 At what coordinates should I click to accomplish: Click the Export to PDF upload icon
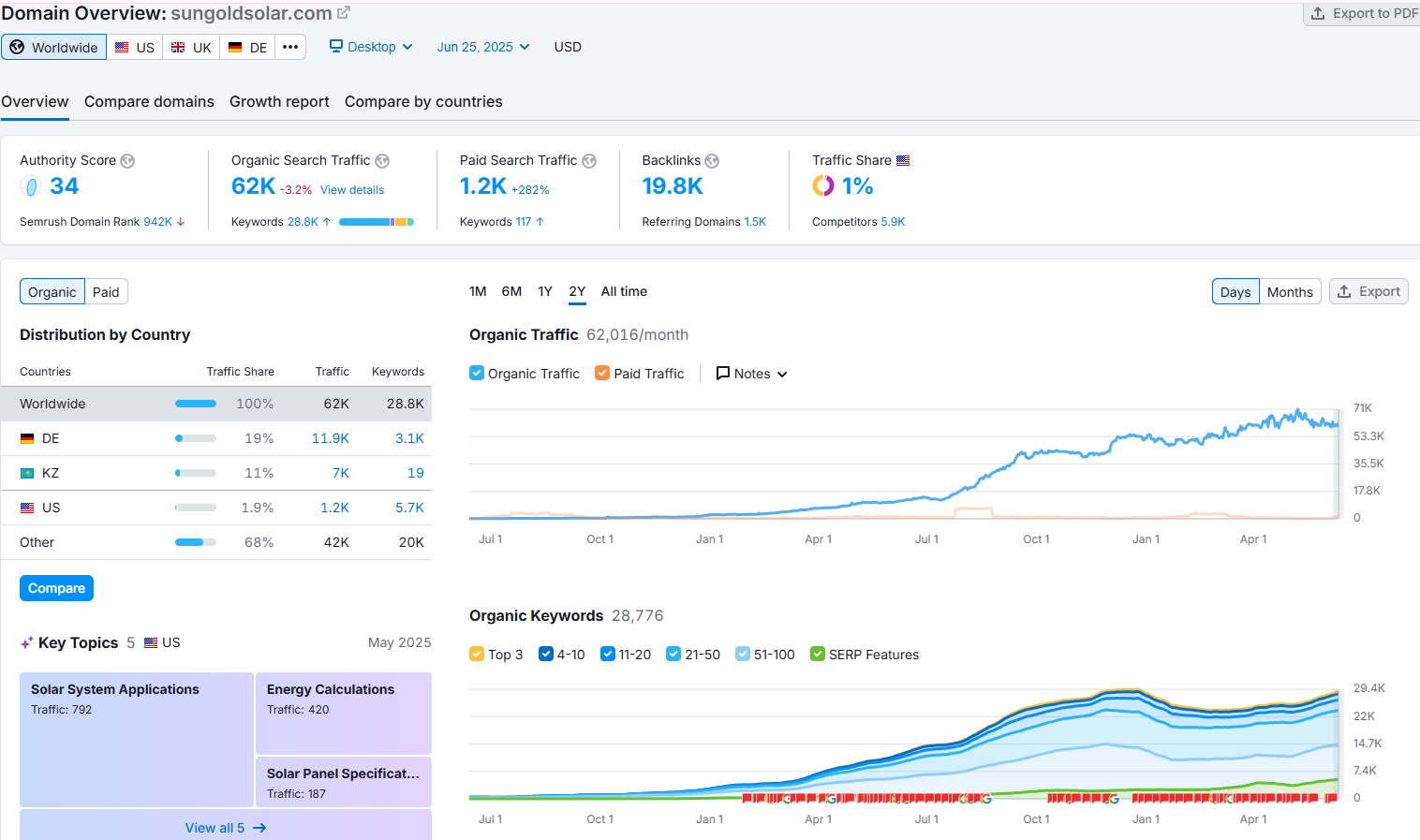1318,13
